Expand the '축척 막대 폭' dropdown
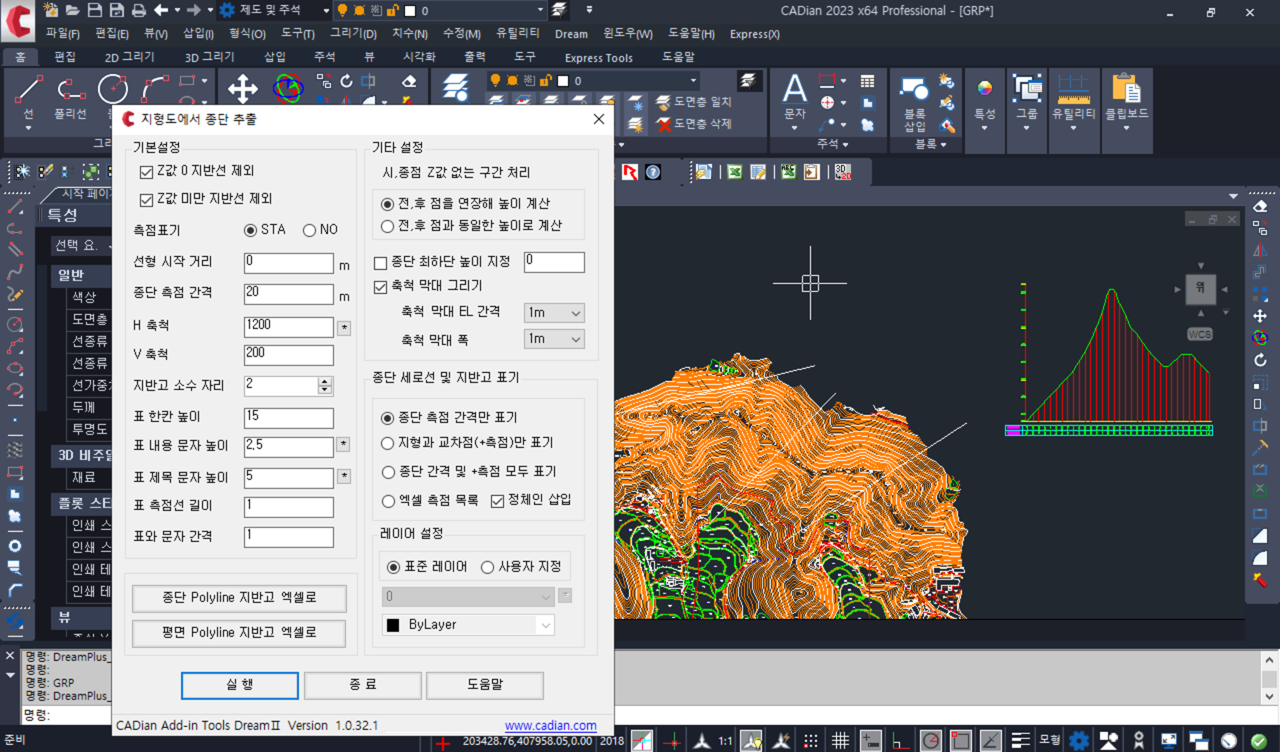 554,339
